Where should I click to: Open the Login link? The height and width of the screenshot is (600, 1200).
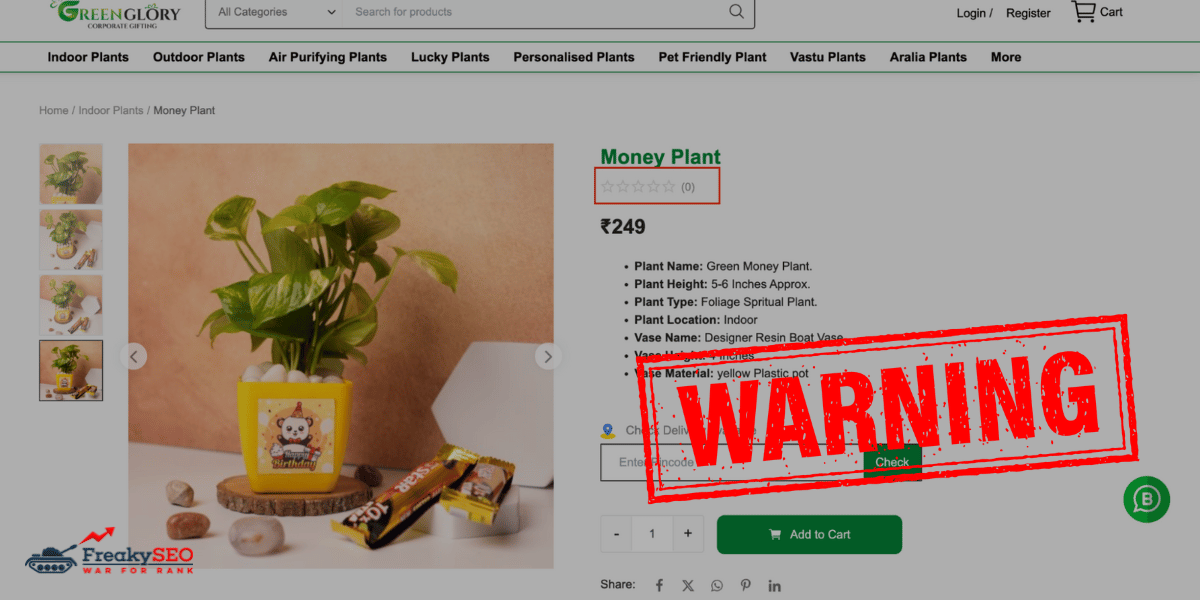[971, 13]
